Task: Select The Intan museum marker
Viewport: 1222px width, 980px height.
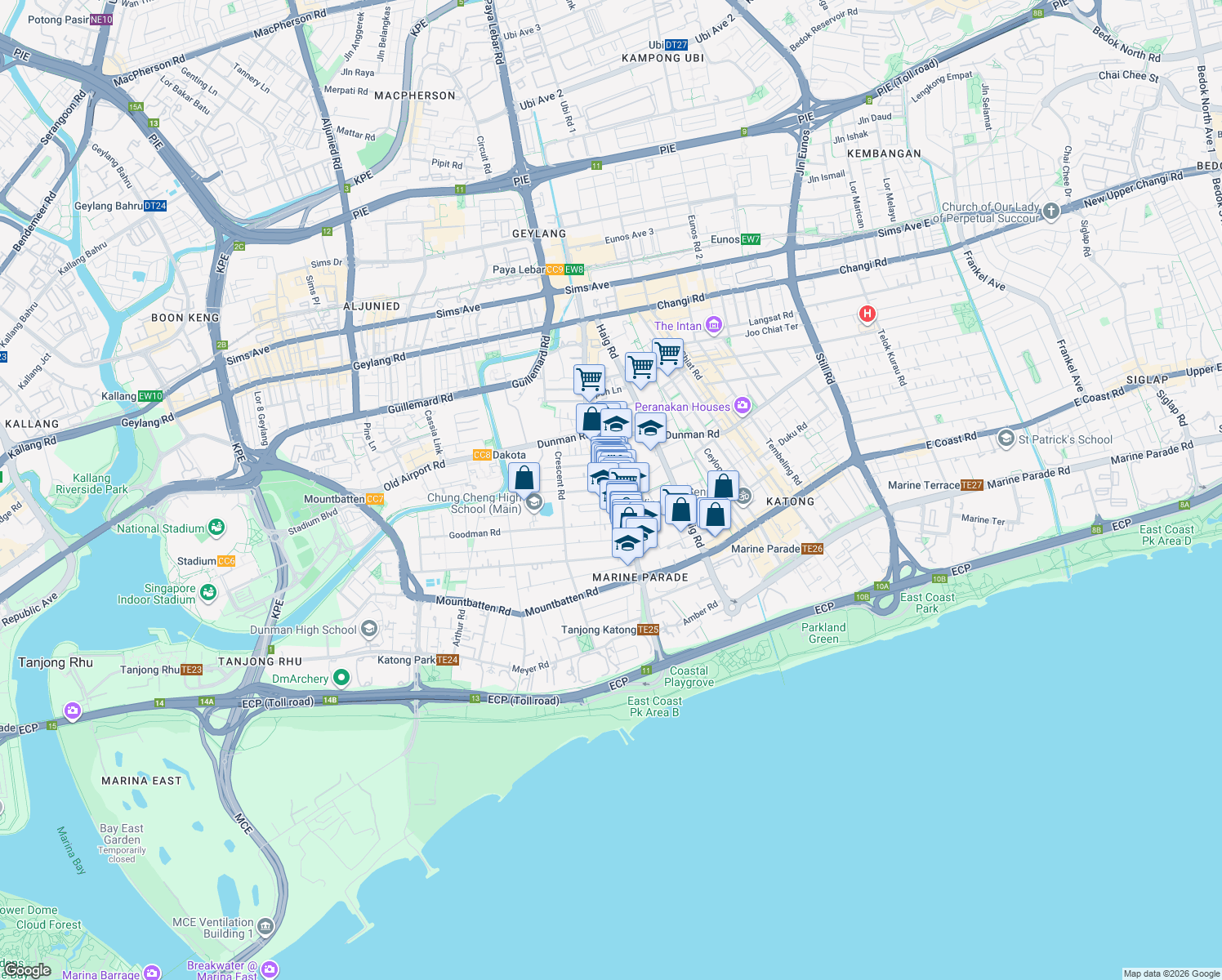Action: pos(712,325)
